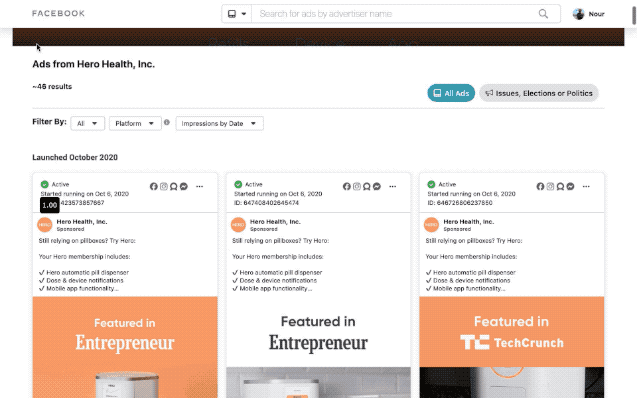637x398 pixels.
Task: Open the All filter dropdown
Action: [87, 123]
